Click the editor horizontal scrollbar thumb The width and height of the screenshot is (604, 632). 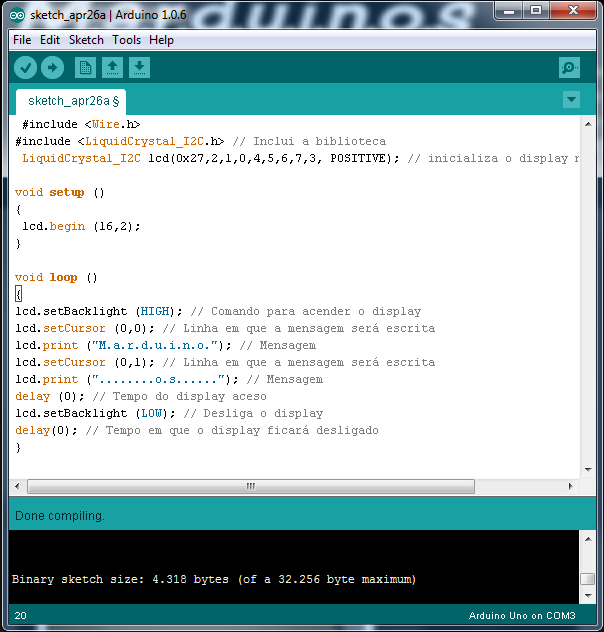tap(251, 486)
